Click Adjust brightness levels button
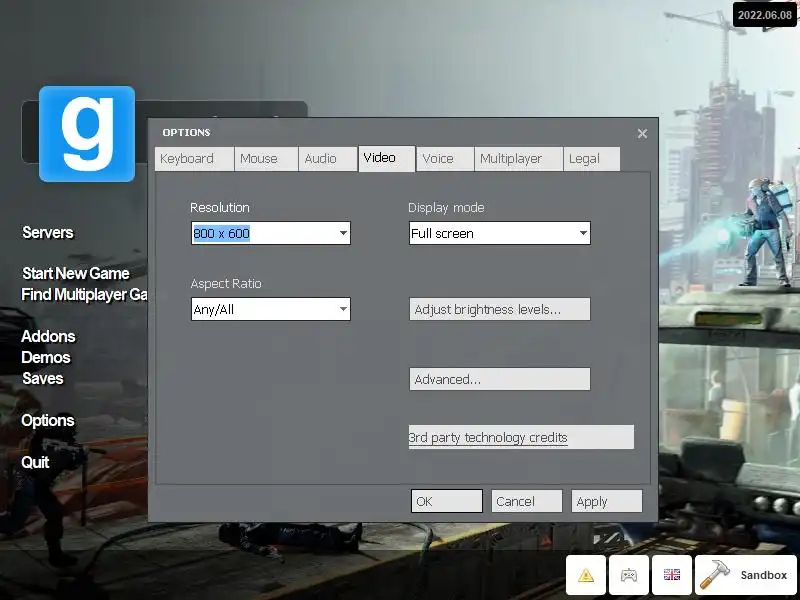This screenshot has height=600, width=800. pos(499,309)
